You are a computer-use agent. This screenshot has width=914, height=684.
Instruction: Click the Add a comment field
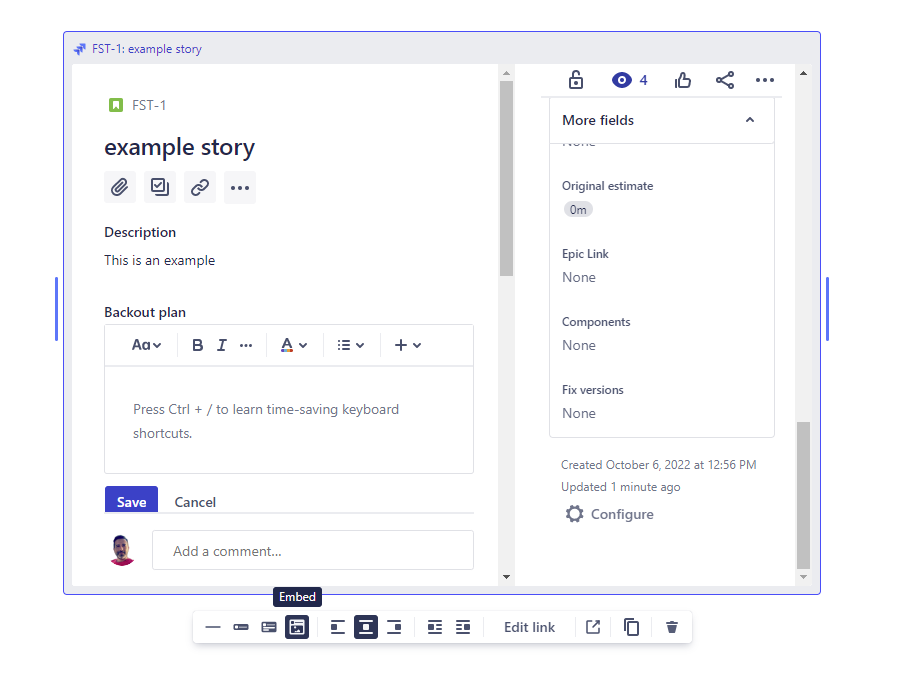click(313, 550)
